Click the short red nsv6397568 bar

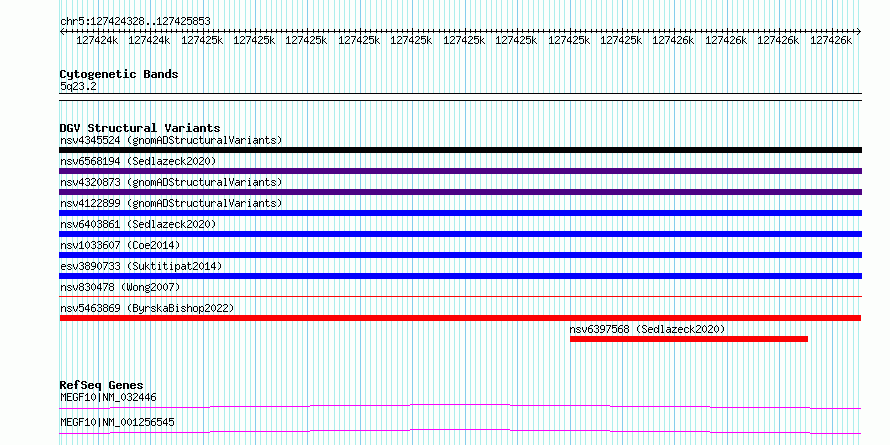689,339
